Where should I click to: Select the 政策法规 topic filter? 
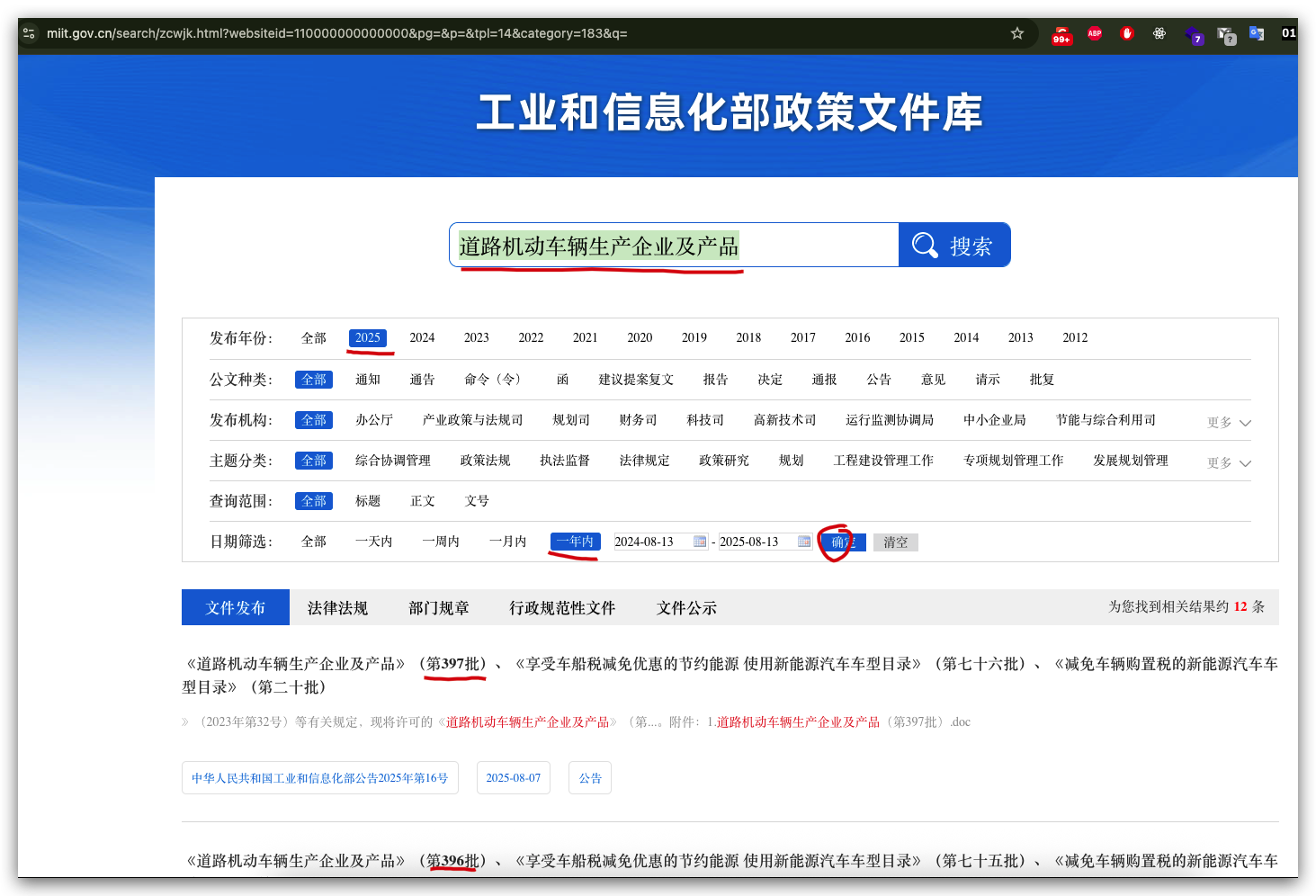[x=486, y=461]
